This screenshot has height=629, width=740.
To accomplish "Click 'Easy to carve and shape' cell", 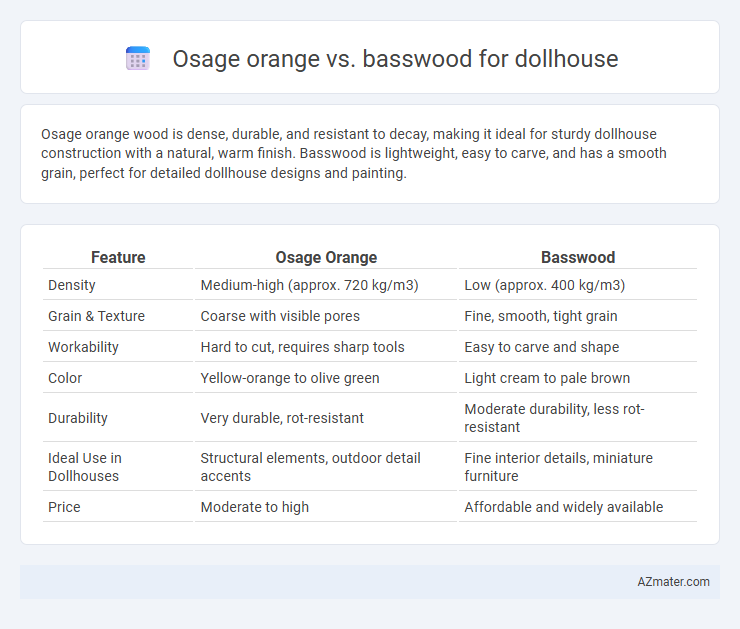I will tap(541, 347).
